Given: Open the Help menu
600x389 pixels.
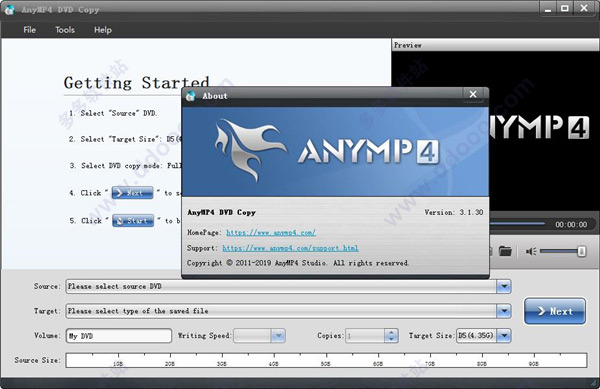Looking at the screenshot, I should 103,30.
